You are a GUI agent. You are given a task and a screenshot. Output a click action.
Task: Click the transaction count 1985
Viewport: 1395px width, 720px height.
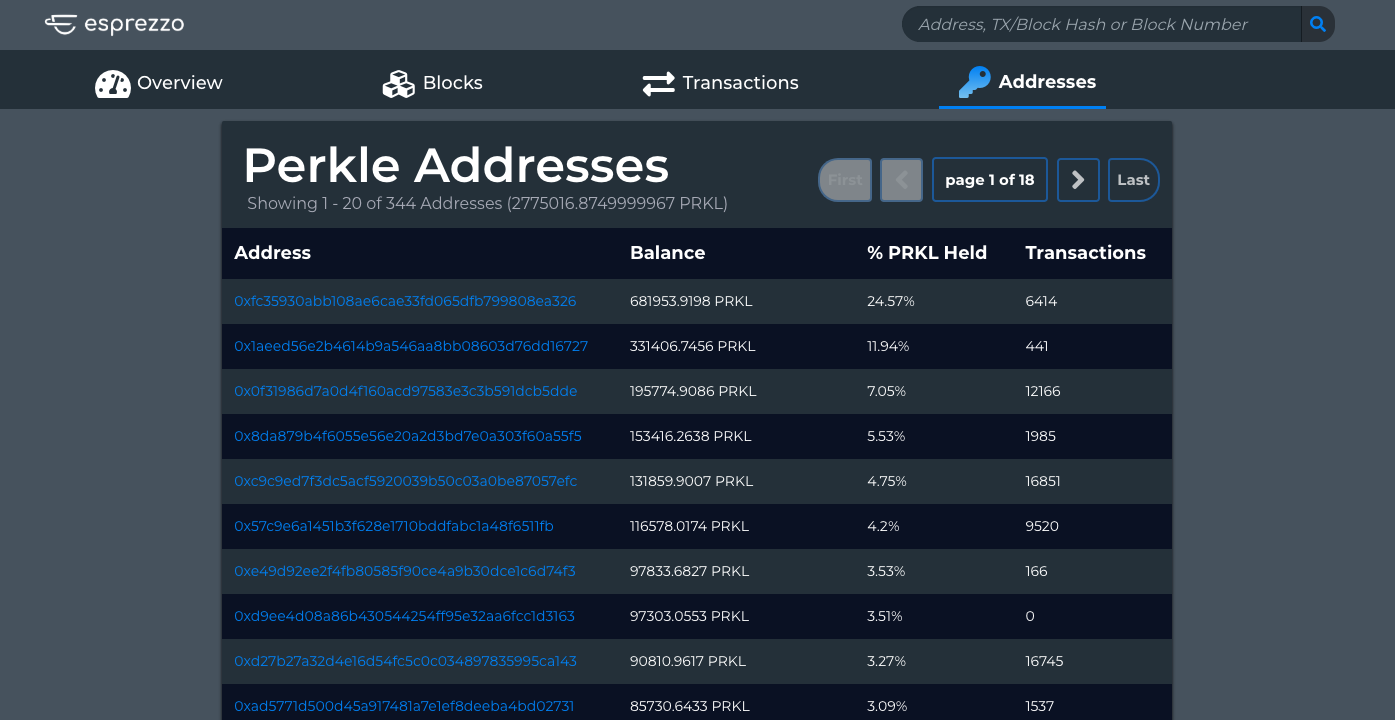tap(1041, 436)
